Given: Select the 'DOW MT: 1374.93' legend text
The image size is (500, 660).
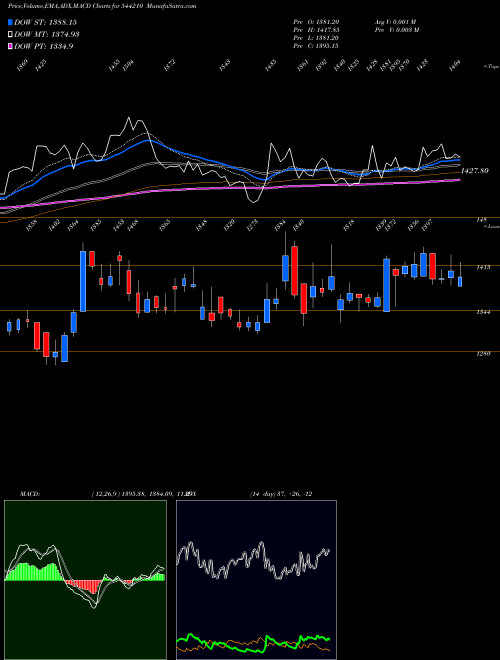Looking at the screenshot, I should (x=47, y=35).
